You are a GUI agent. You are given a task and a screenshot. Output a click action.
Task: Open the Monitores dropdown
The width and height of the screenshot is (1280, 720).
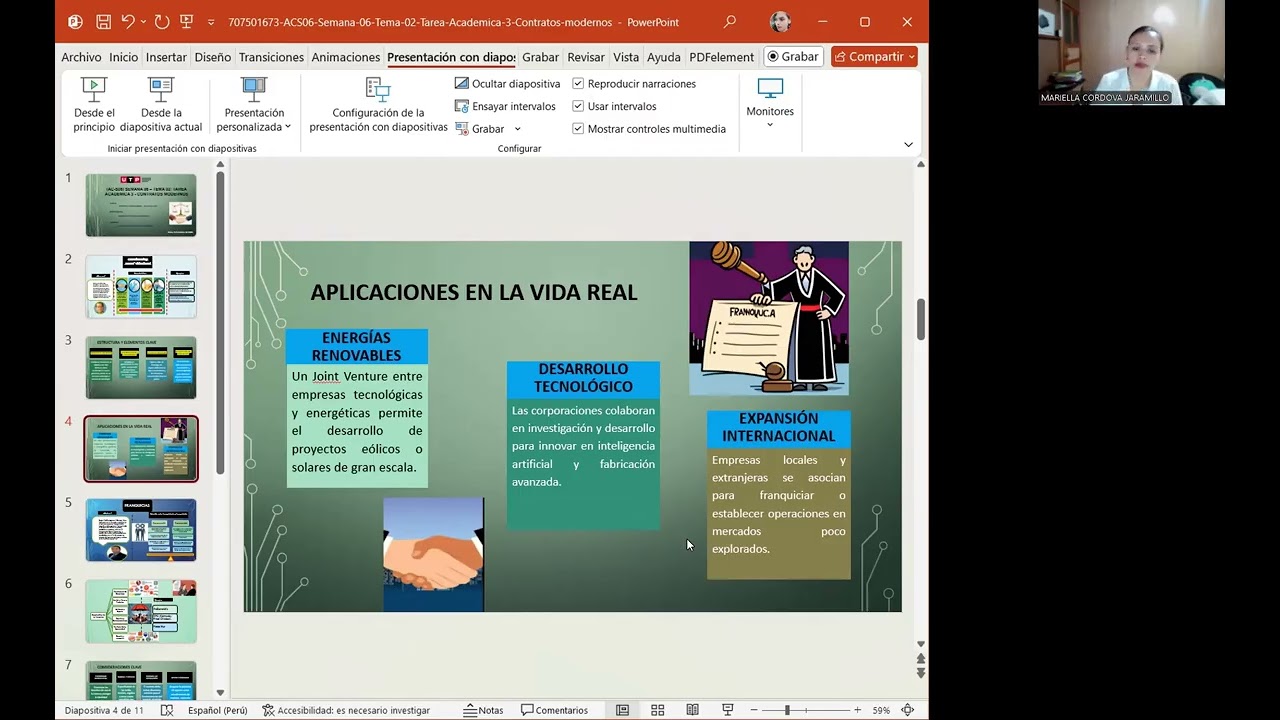(x=770, y=103)
